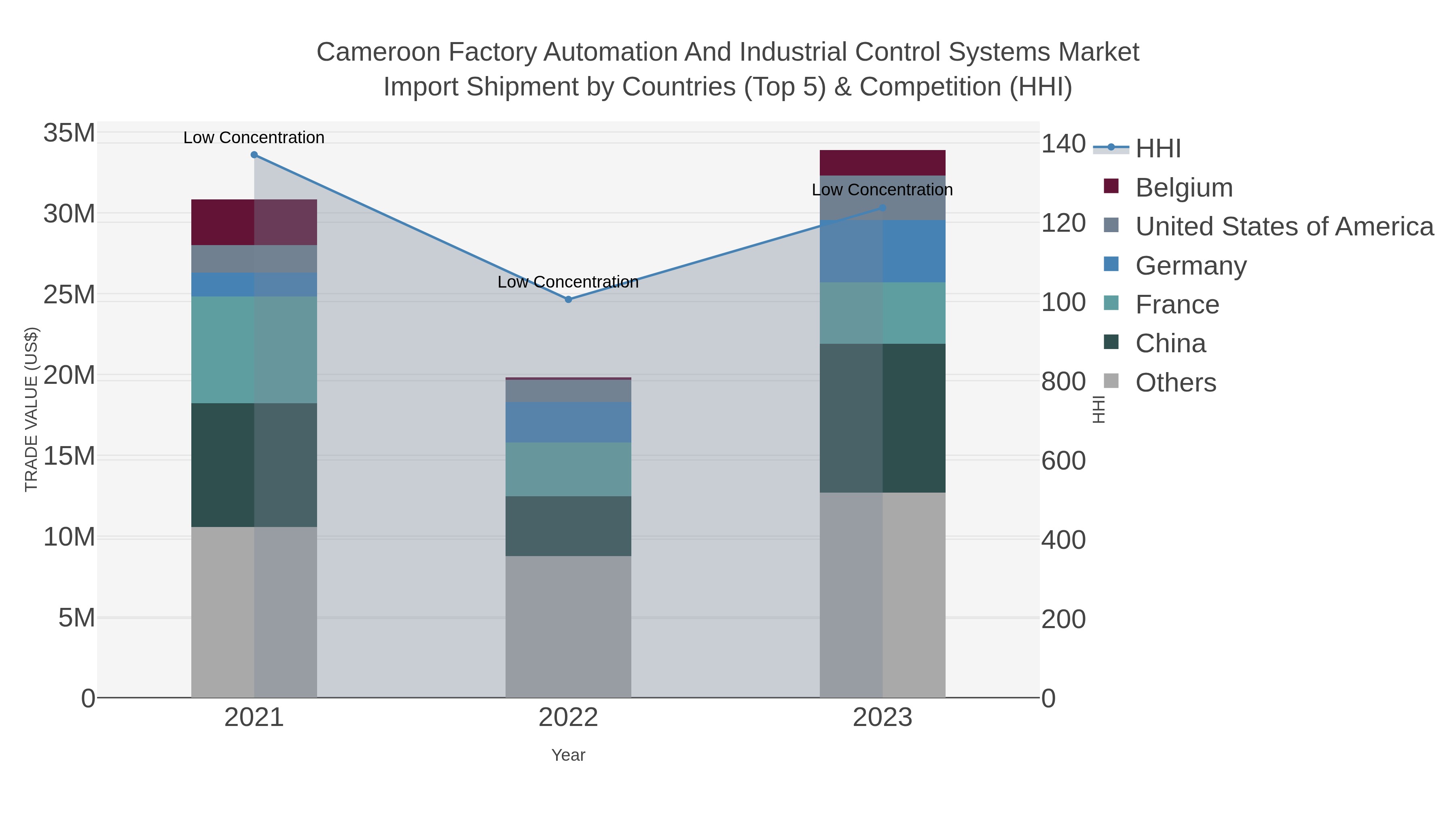Screen dimensions: 1456x819
Task: Select the 2021 HHI data point
Action: click(254, 155)
